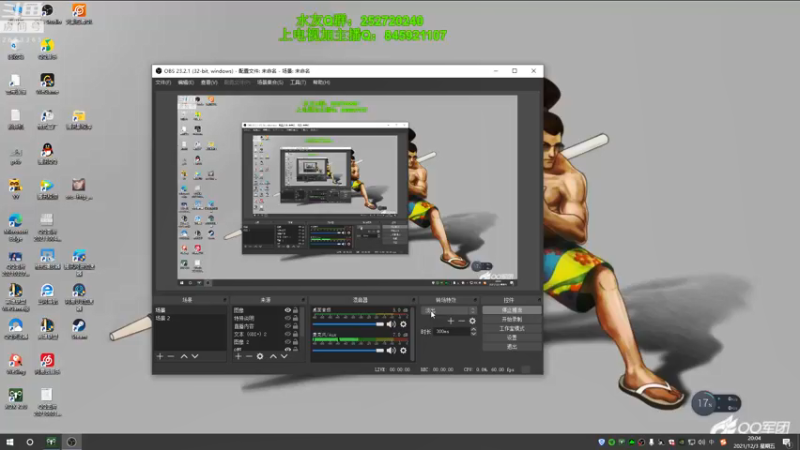Toggle the lock on the 文本 (GDI+) 2 source
The width and height of the screenshot is (800, 450).
pyautogui.click(x=295, y=334)
